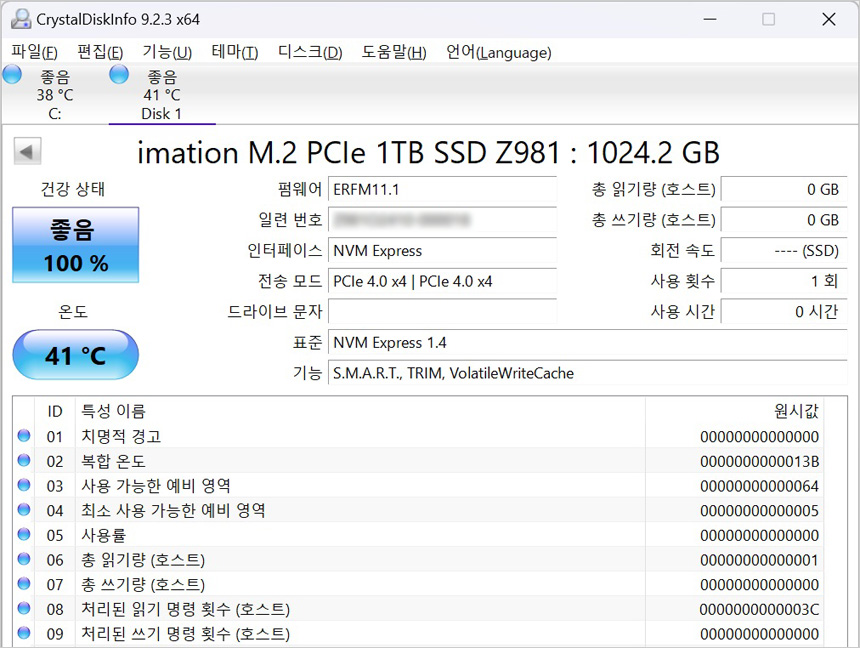Open the 디스크(D) menu
The height and width of the screenshot is (648, 860).
click(x=310, y=52)
